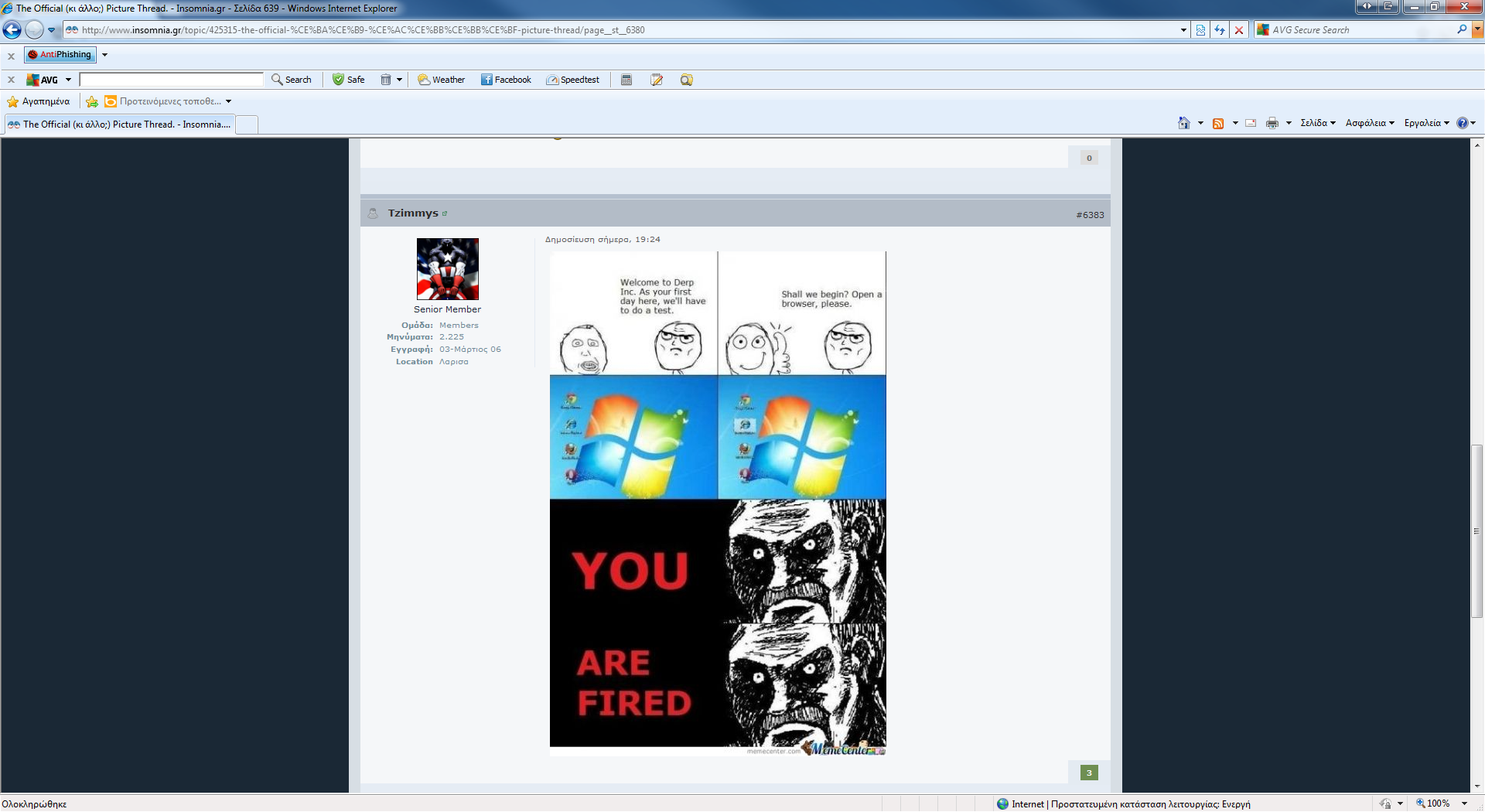Viewport: 1485px width, 812px height.
Task: Click the Λαρισα location text
Action: click(x=454, y=362)
